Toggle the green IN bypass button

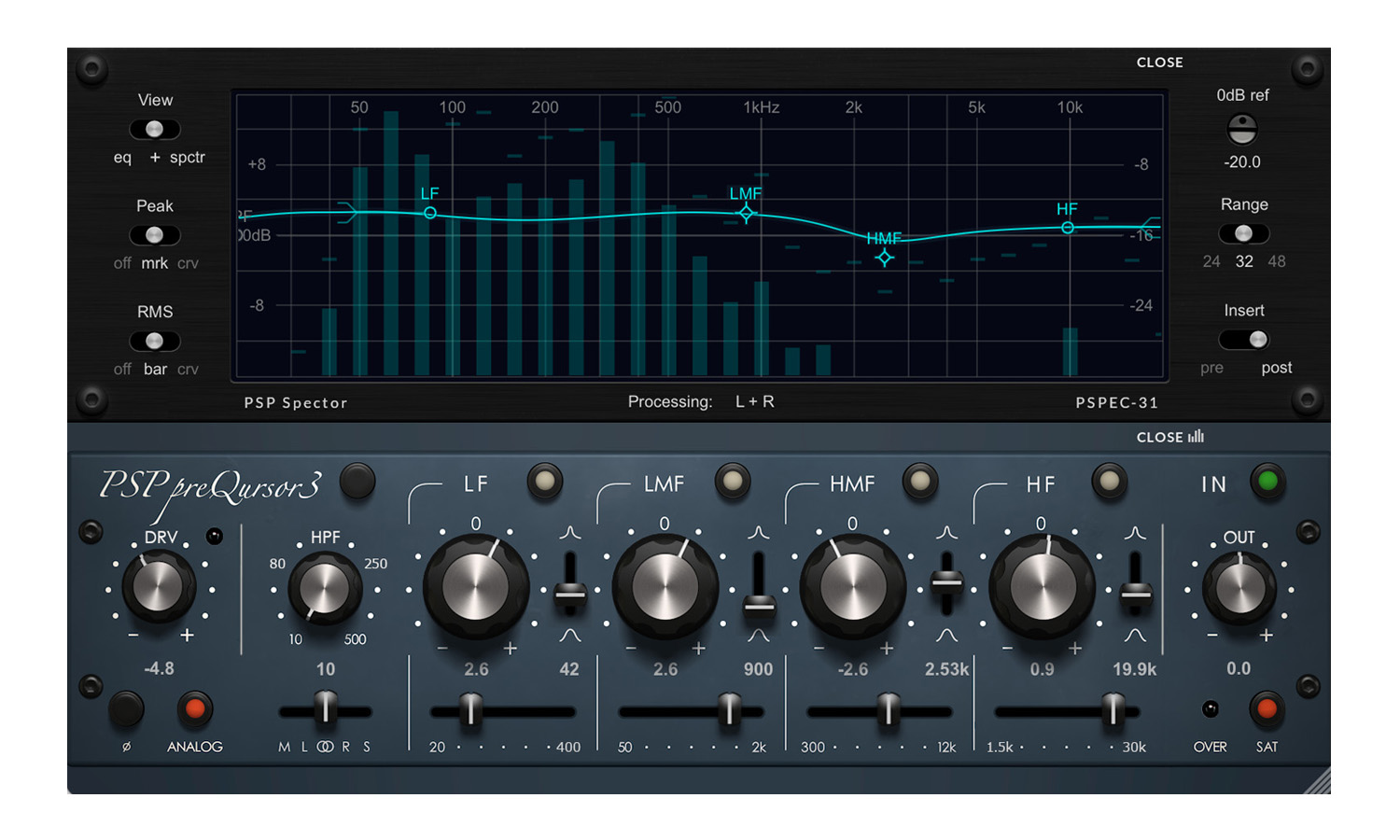point(1267,482)
